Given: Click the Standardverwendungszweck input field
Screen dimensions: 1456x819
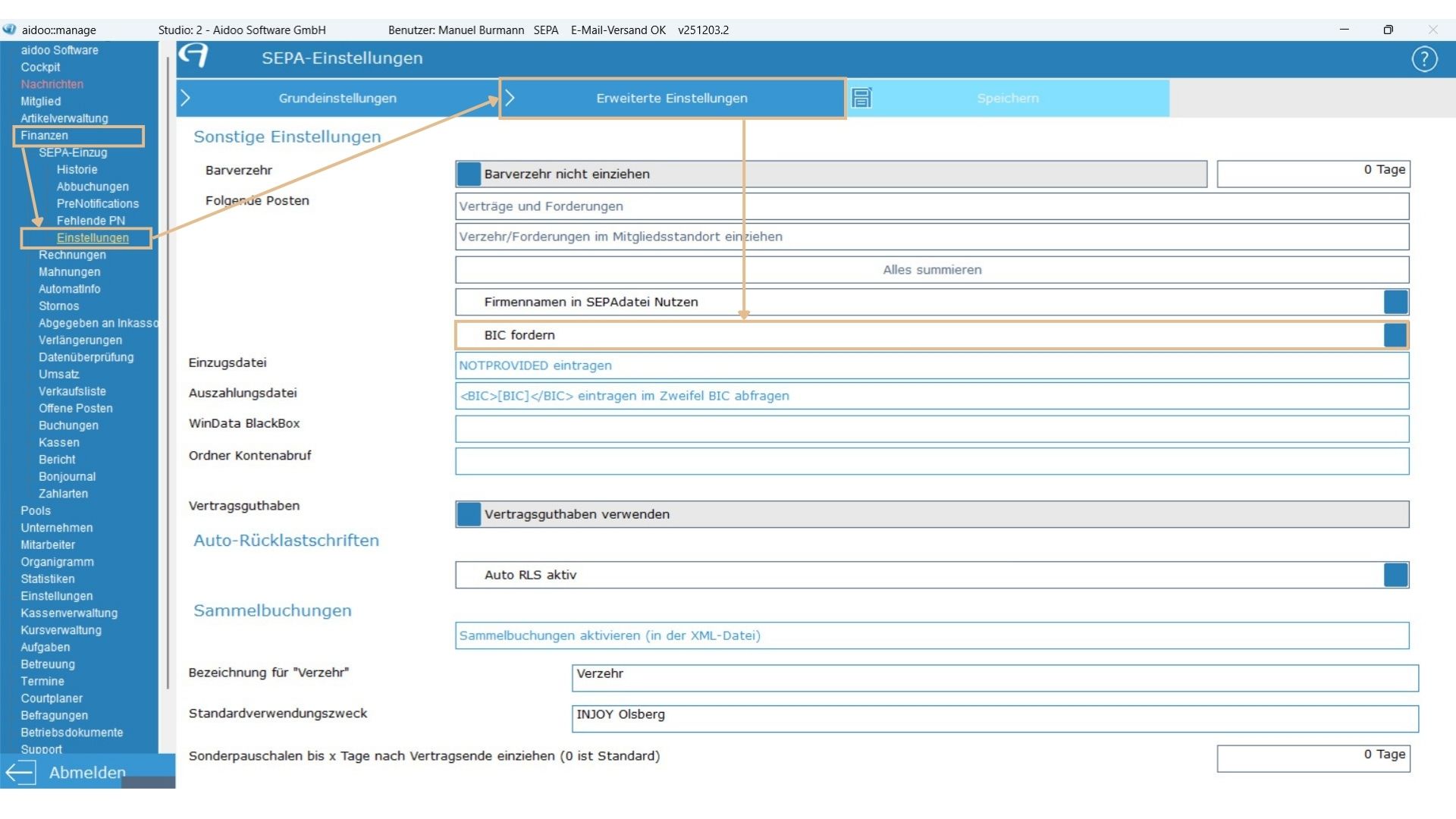Looking at the screenshot, I should pos(994,718).
